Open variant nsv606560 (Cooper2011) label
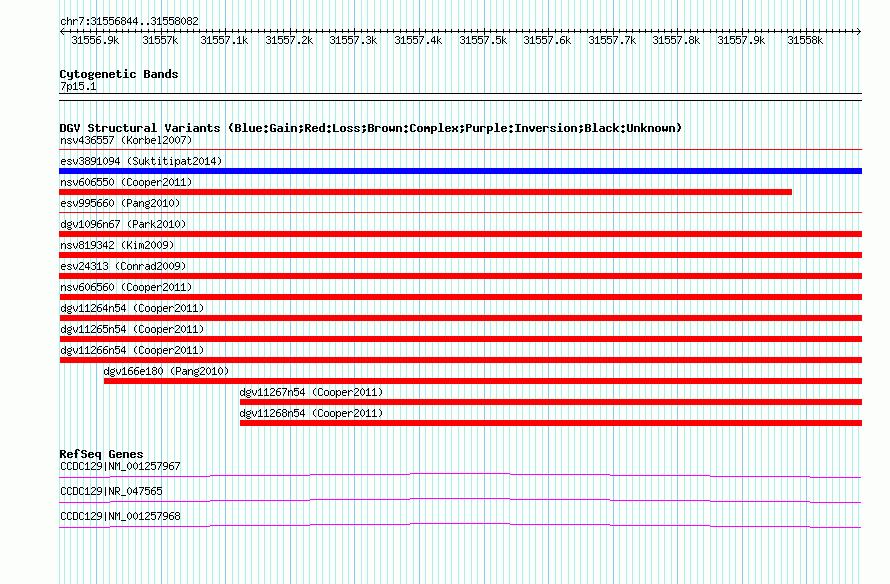 point(126,287)
